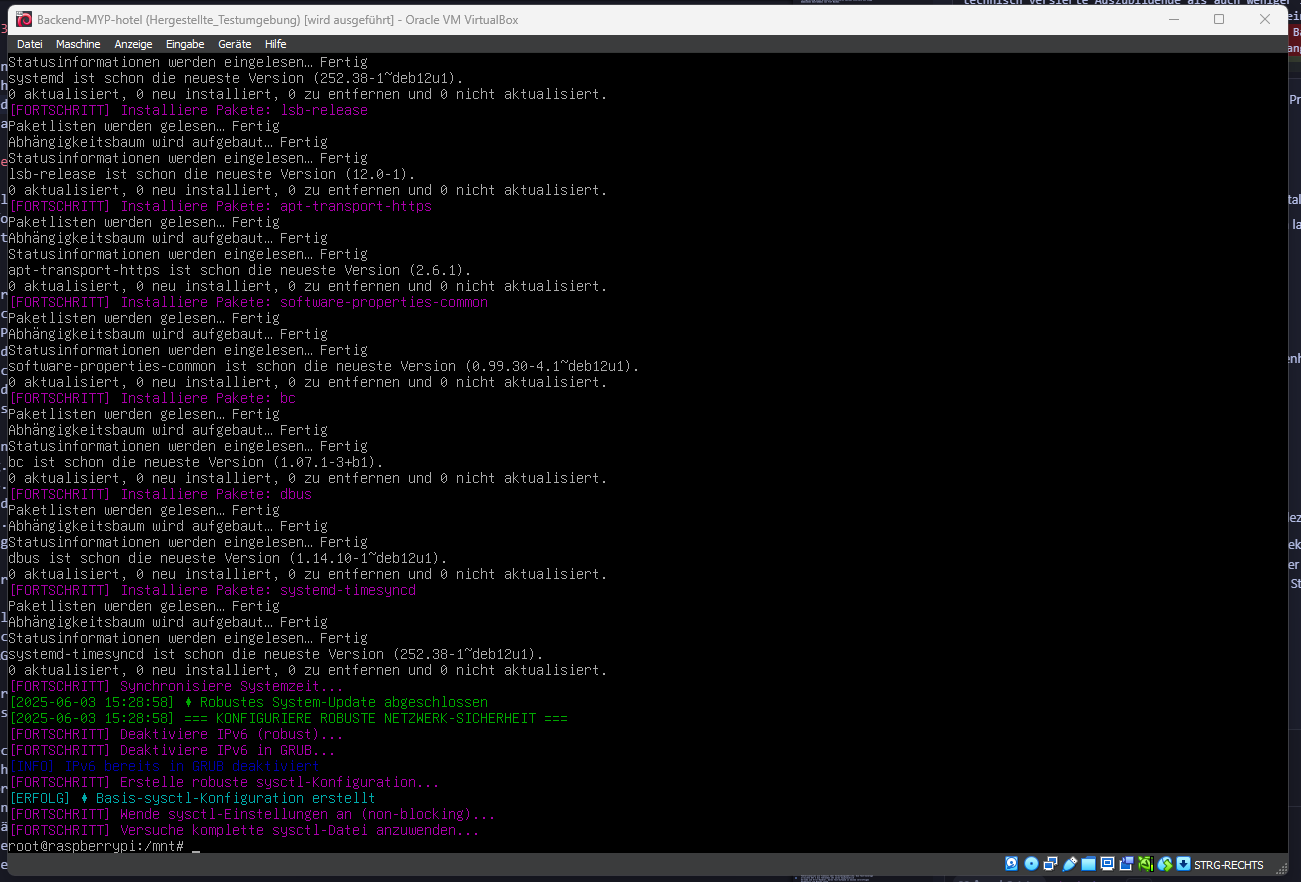Click the green CPU activity indicator icon
Viewport: 1301px width, 882px height.
tap(1145, 864)
